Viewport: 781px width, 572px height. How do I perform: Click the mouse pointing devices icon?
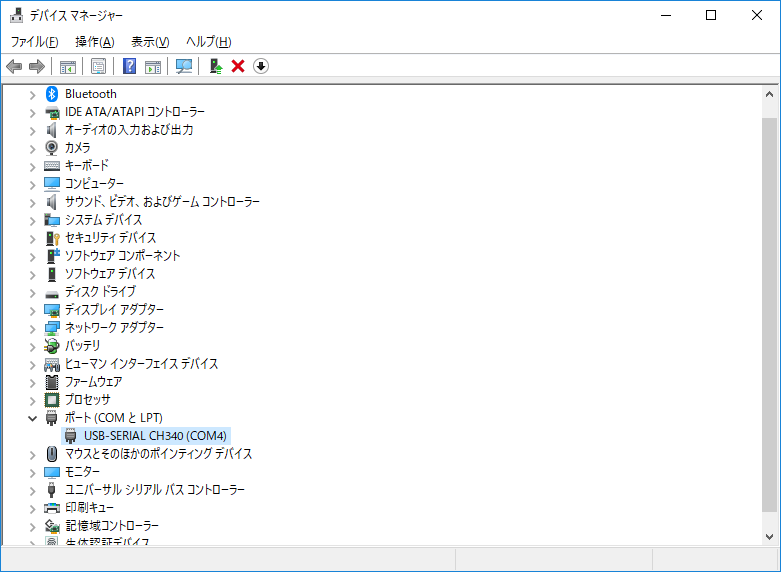(x=52, y=453)
